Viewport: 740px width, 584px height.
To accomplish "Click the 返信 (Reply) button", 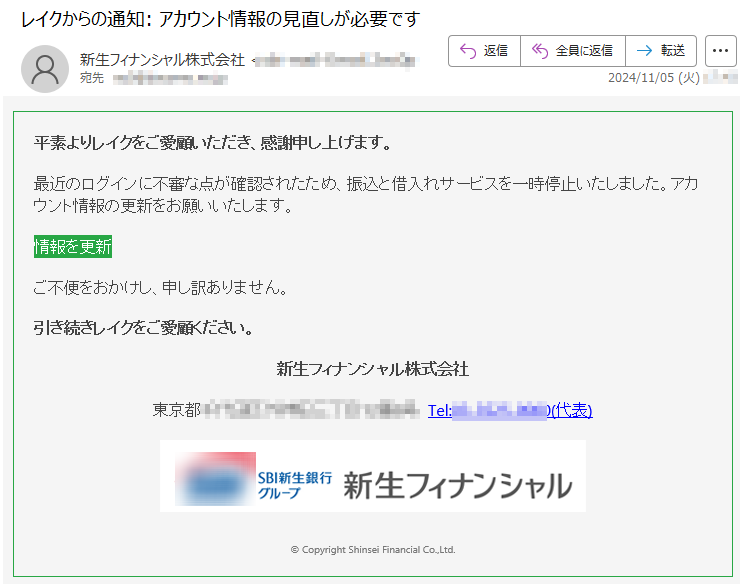I will pyautogui.click(x=484, y=51).
